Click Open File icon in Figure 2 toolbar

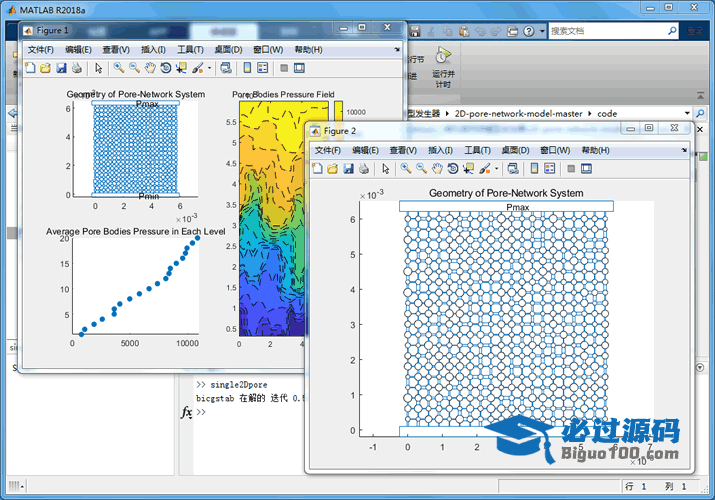332,169
